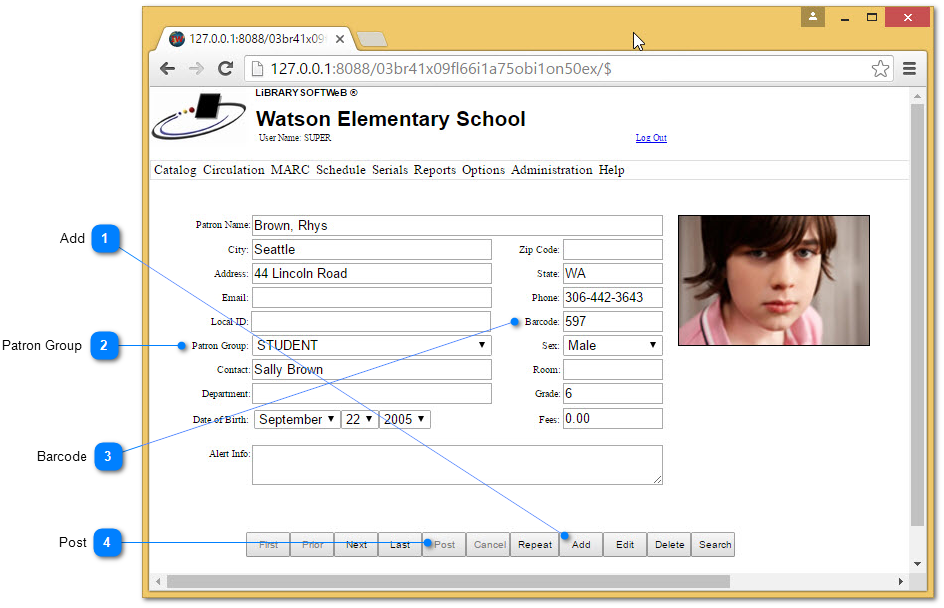Expand the birth month dropdown September
944x608 pixels.
296,419
